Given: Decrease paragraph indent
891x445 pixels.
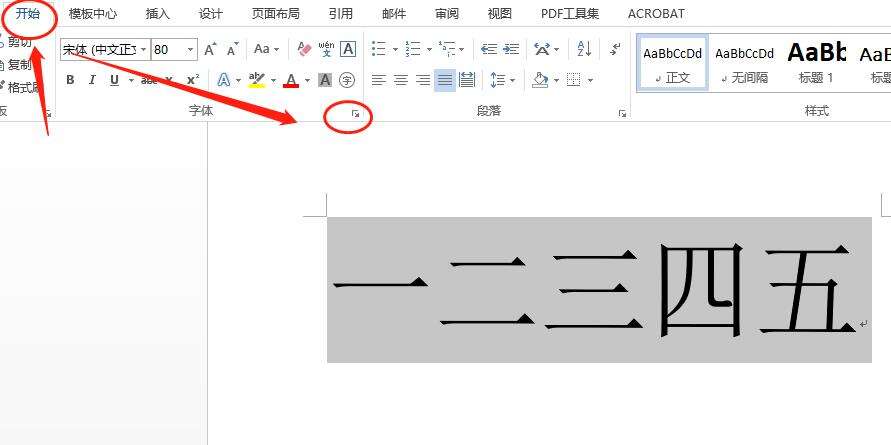Looking at the screenshot, I should (x=489, y=49).
